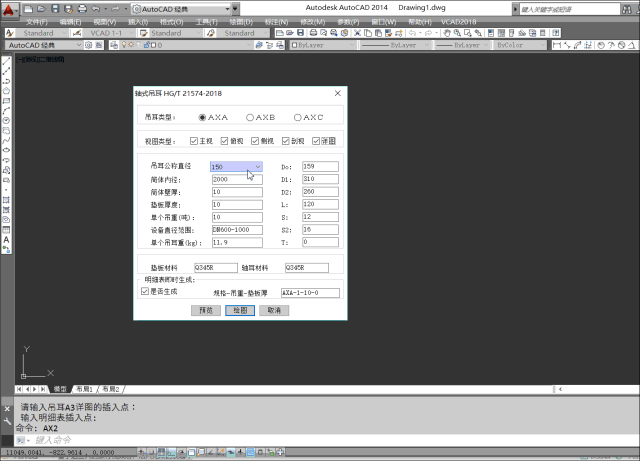Click the 预览 button
Screen dimensions: 640x461
tap(205, 310)
